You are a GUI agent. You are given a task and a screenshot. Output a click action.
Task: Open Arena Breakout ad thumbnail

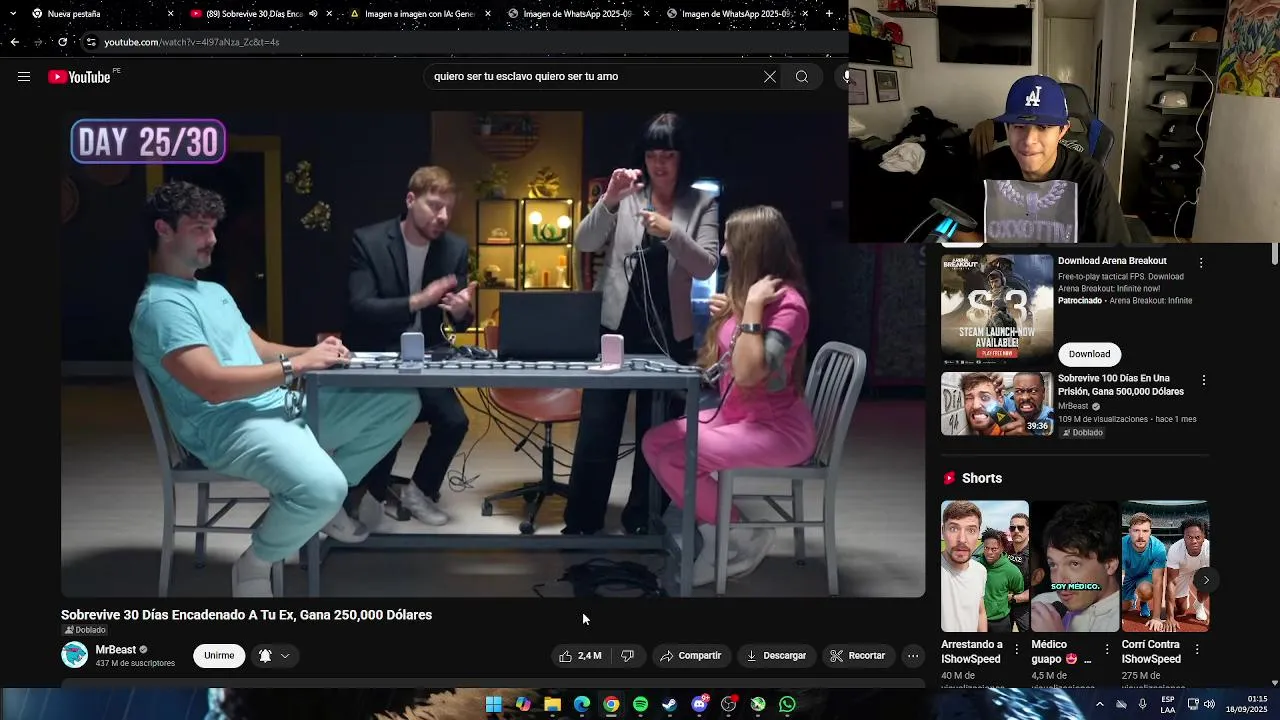point(997,309)
